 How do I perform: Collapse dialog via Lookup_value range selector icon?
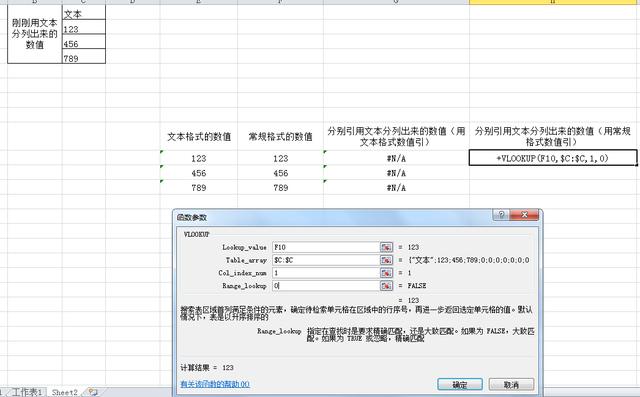[x=386, y=247]
